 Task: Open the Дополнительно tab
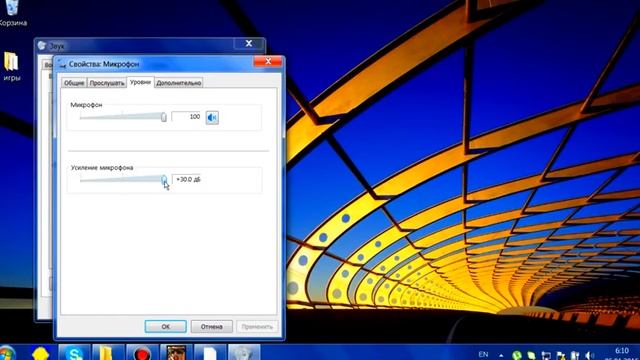coord(179,83)
